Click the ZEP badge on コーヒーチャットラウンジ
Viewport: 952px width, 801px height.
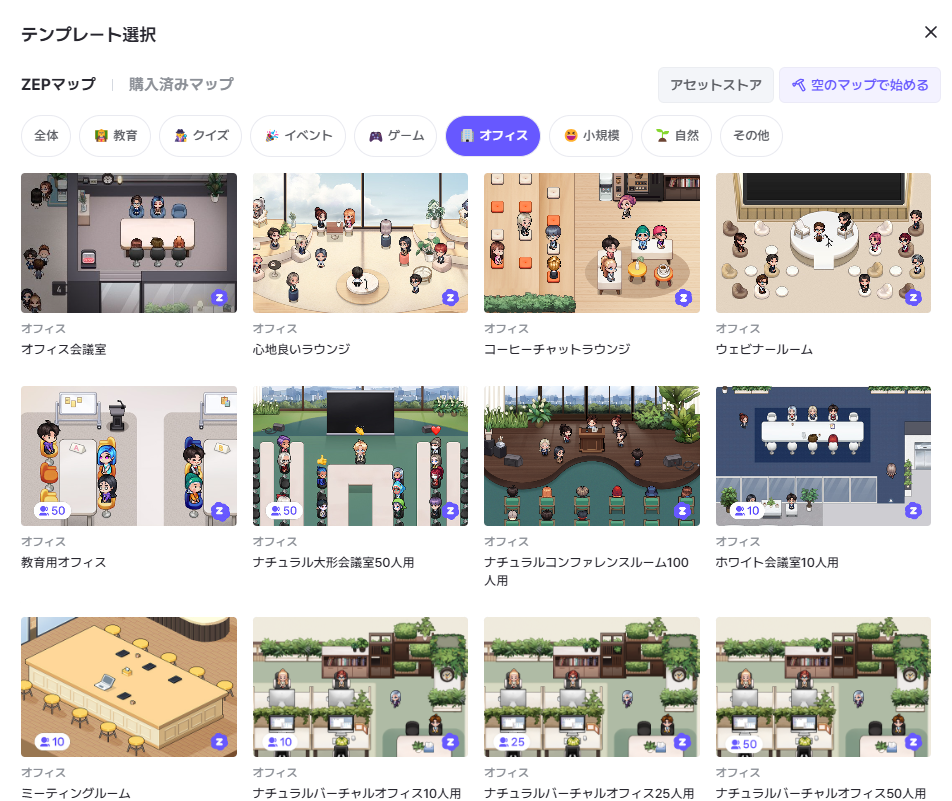683,298
